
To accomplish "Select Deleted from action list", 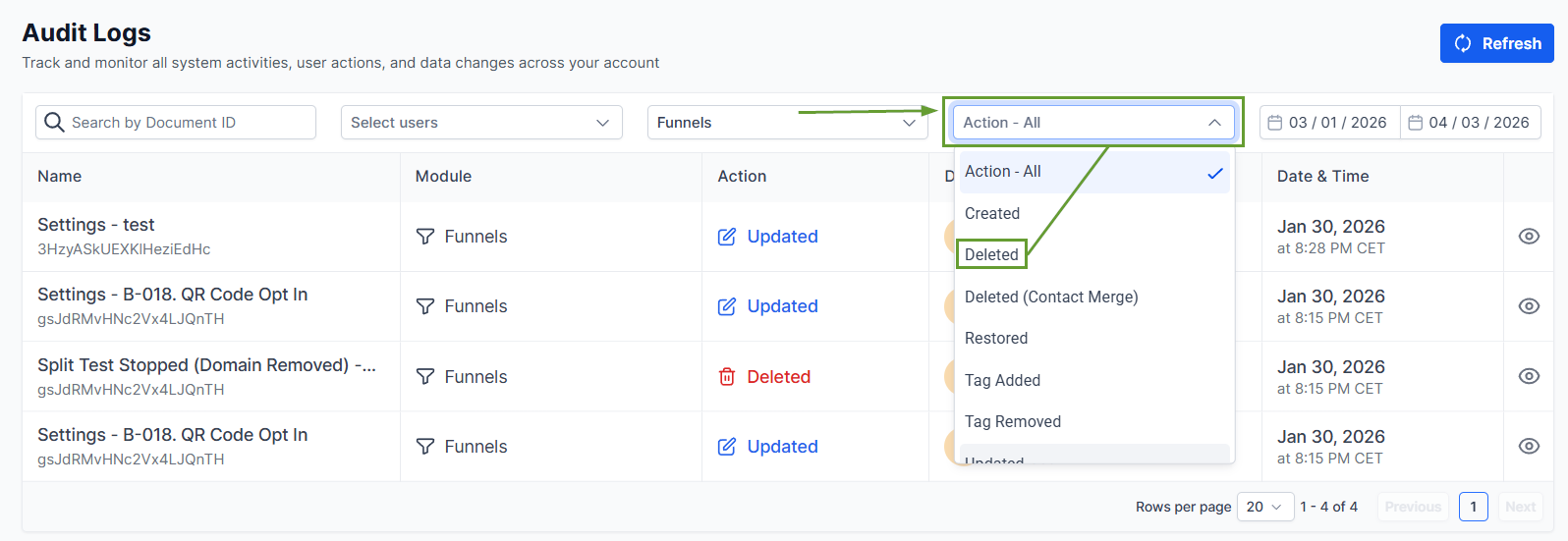I will point(991,254).
